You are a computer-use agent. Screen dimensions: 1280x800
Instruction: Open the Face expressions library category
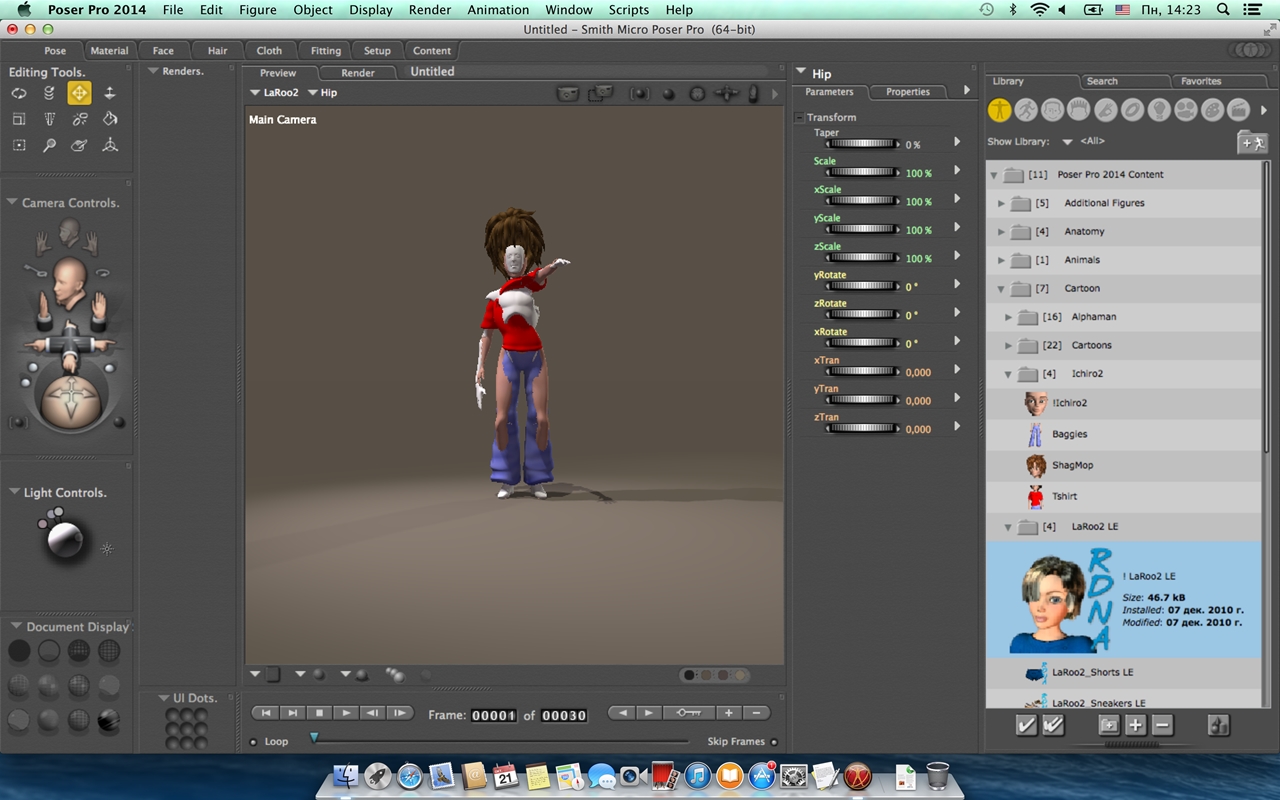[x=1052, y=110]
